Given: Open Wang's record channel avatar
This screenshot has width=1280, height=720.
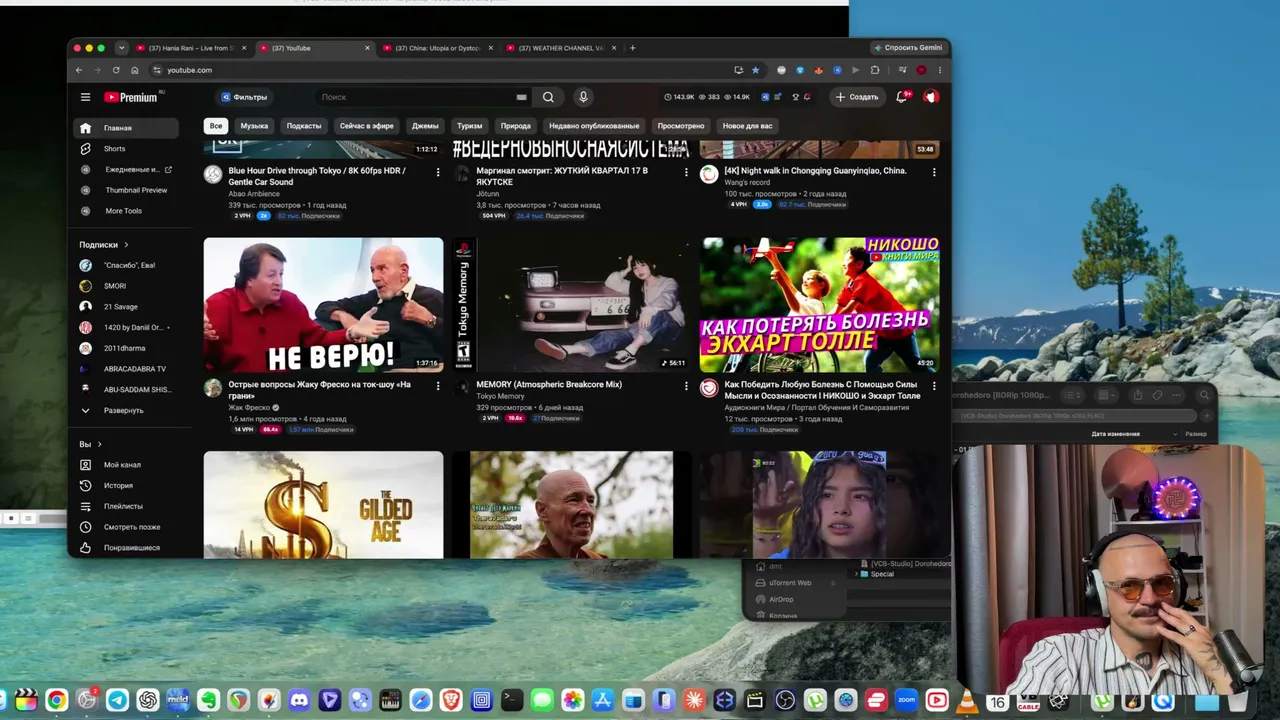Looking at the screenshot, I should (709, 174).
